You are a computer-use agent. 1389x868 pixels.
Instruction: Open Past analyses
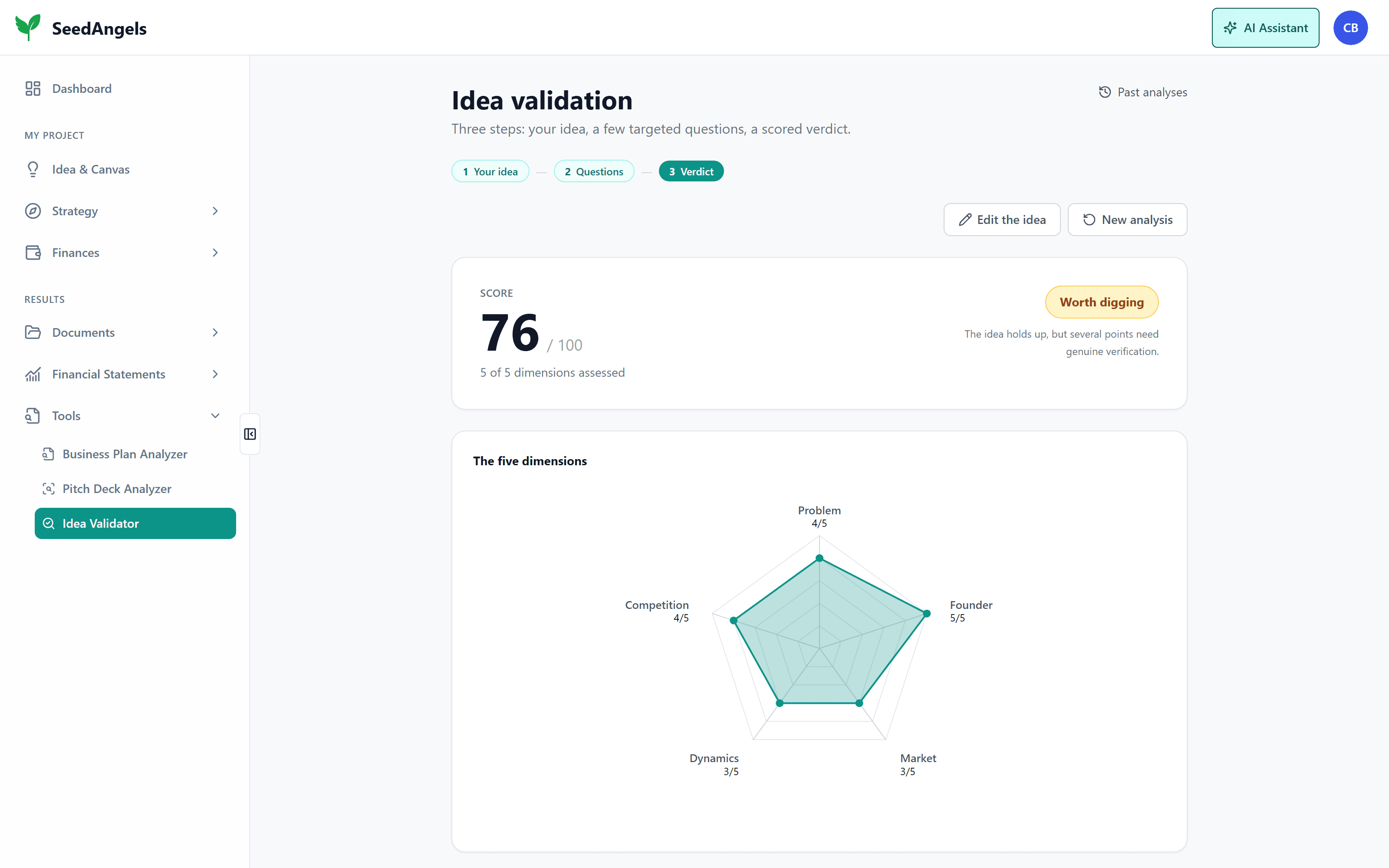point(1142,92)
